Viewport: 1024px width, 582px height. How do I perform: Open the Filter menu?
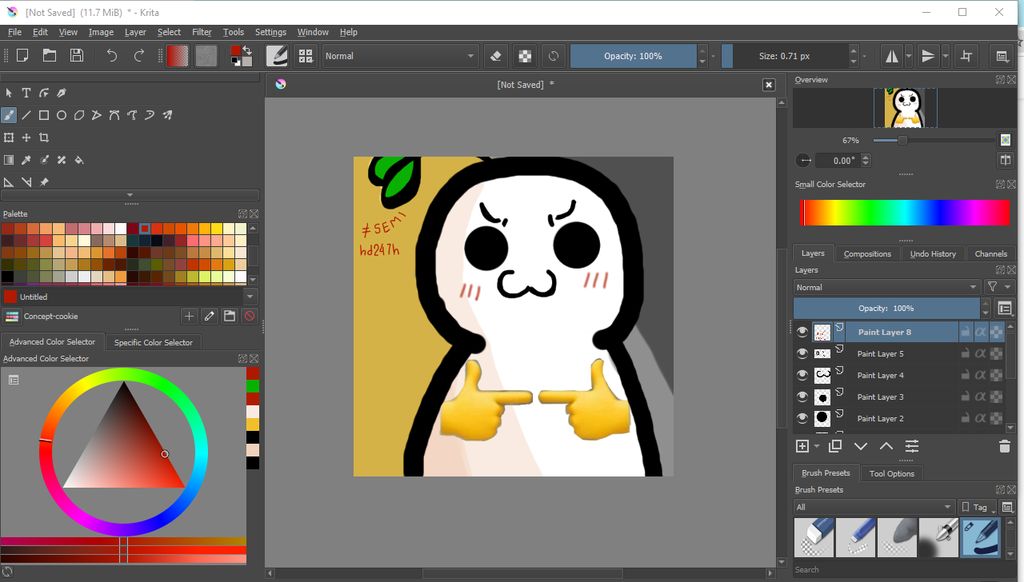click(201, 32)
